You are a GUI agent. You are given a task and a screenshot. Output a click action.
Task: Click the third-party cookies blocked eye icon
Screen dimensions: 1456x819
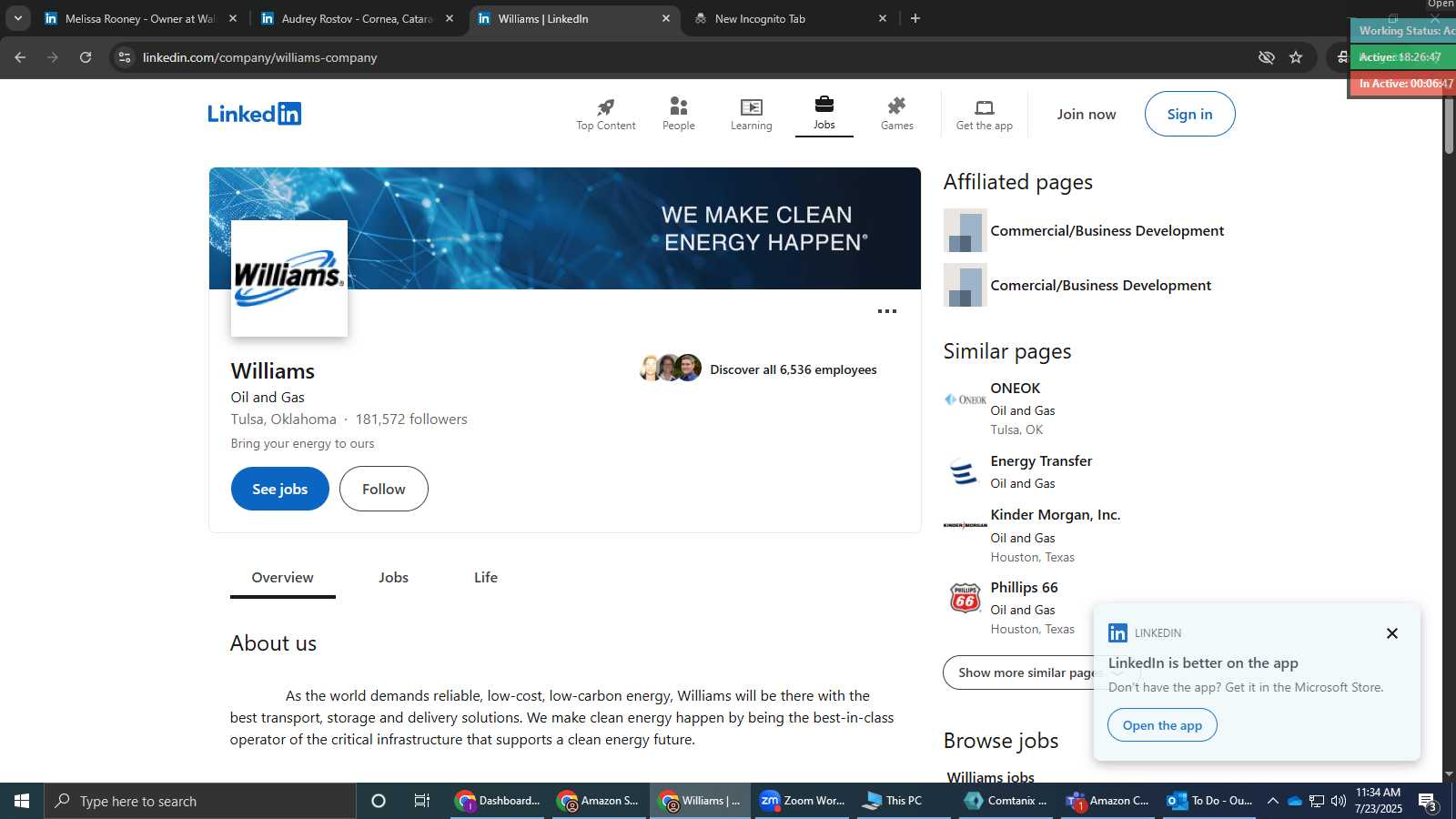(x=1266, y=57)
